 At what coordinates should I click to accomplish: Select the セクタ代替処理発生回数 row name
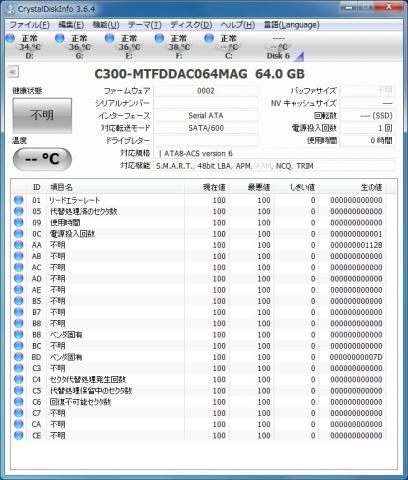(x=88, y=379)
